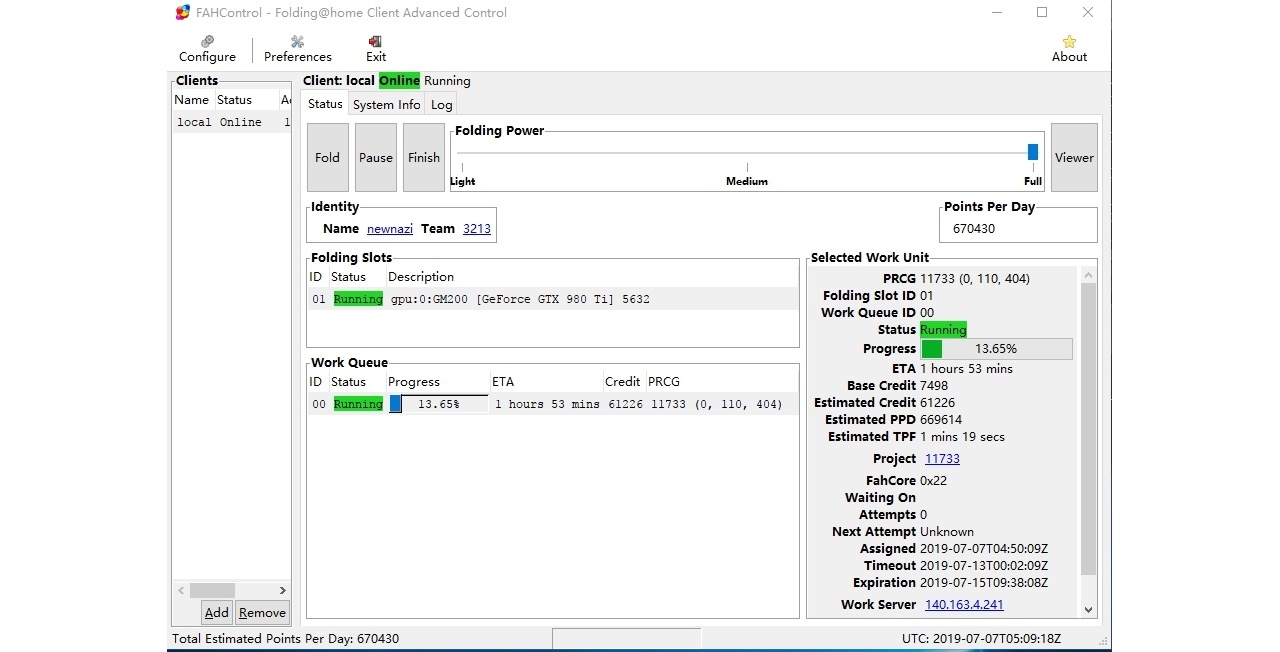Click the Add client button
The width and height of the screenshot is (1280, 652).
[x=217, y=613]
